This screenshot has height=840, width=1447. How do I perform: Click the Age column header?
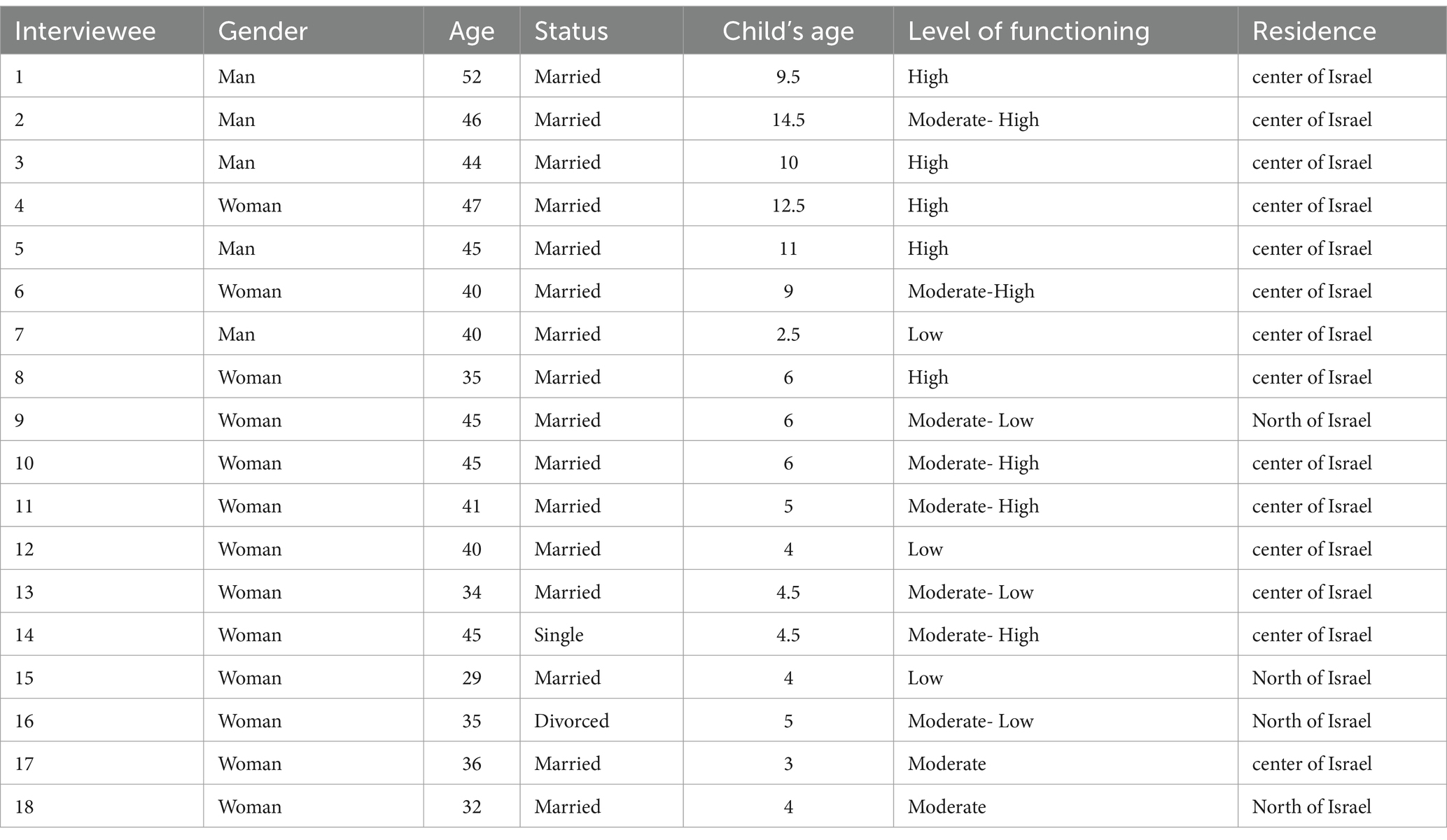point(472,32)
